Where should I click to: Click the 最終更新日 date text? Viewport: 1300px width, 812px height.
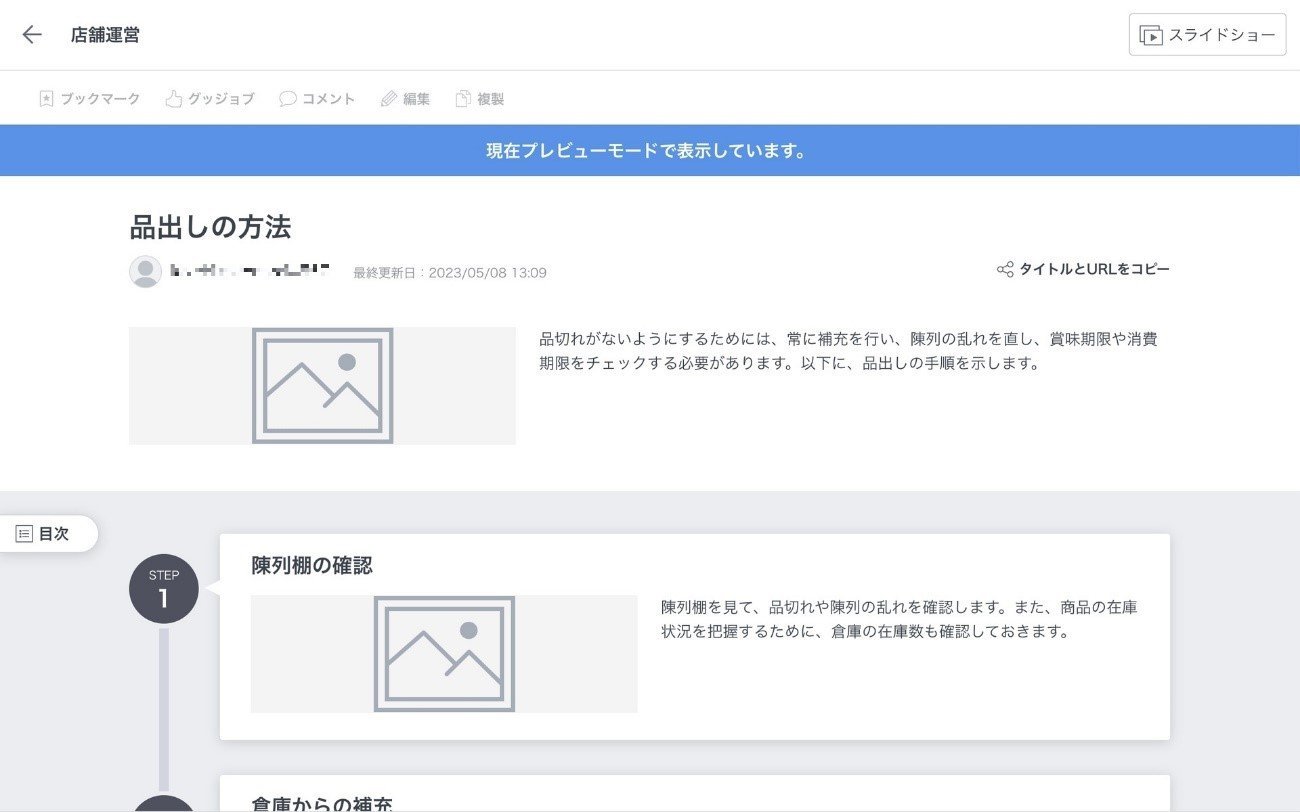click(x=450, y=272)
